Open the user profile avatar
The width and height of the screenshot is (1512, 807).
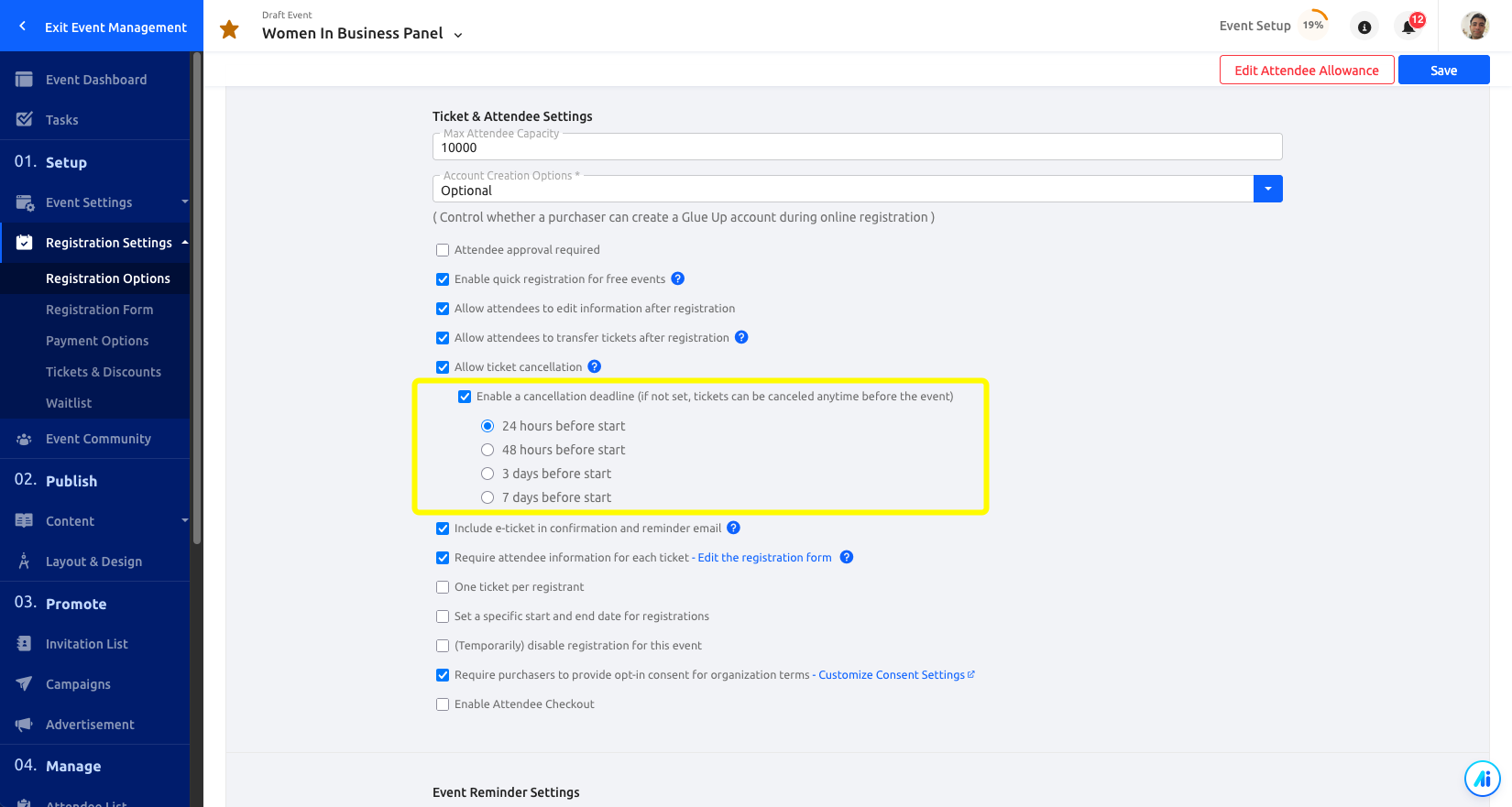[1474, 26]
